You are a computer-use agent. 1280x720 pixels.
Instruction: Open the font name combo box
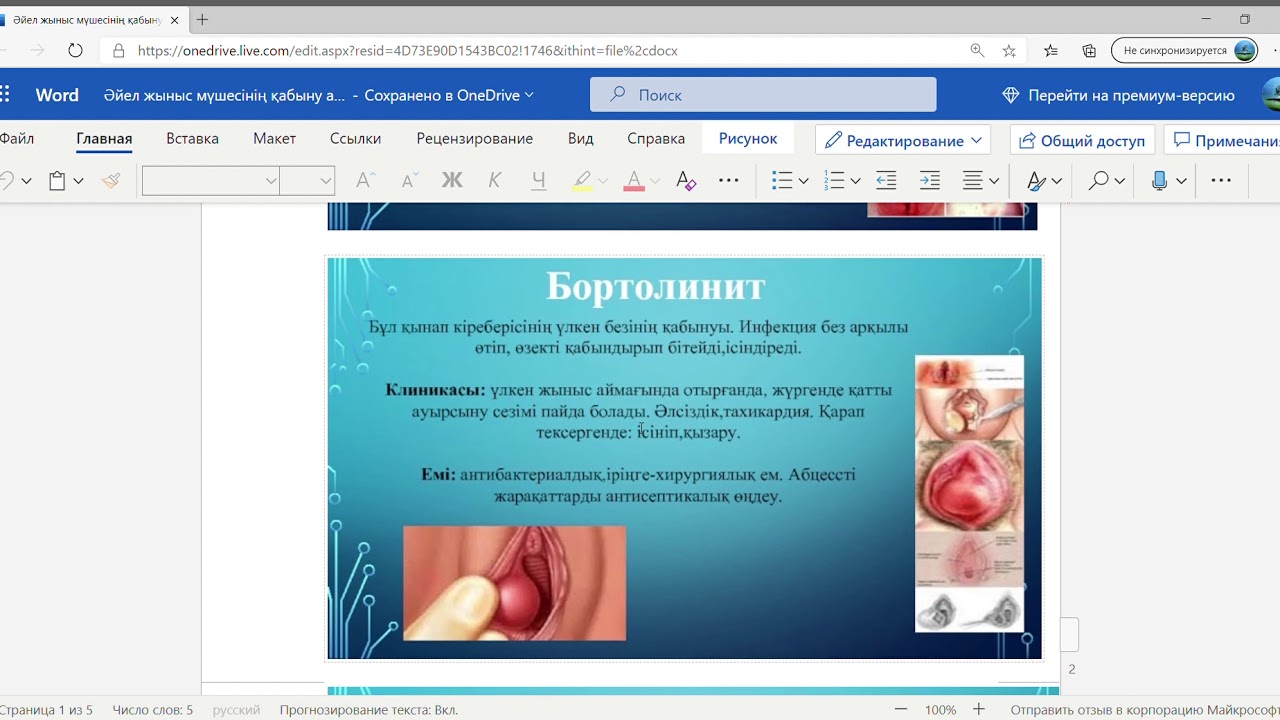[210, 181]
